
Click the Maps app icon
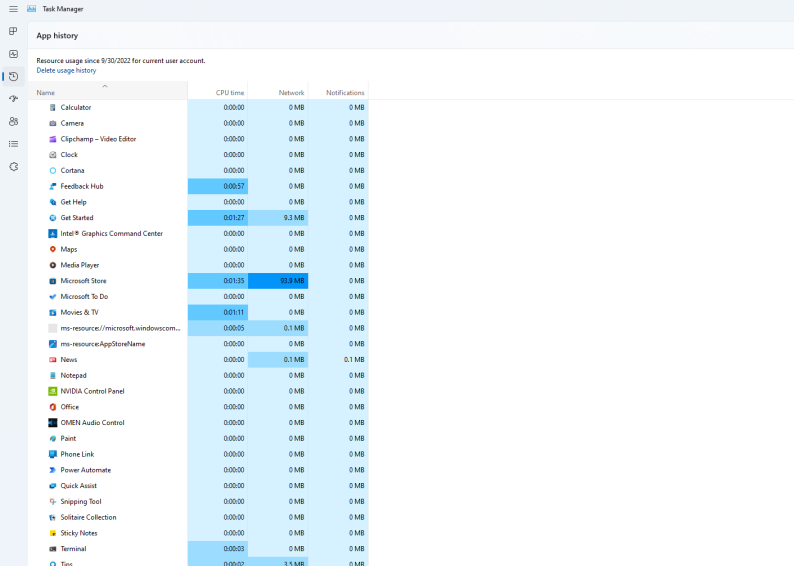point(53,249)
